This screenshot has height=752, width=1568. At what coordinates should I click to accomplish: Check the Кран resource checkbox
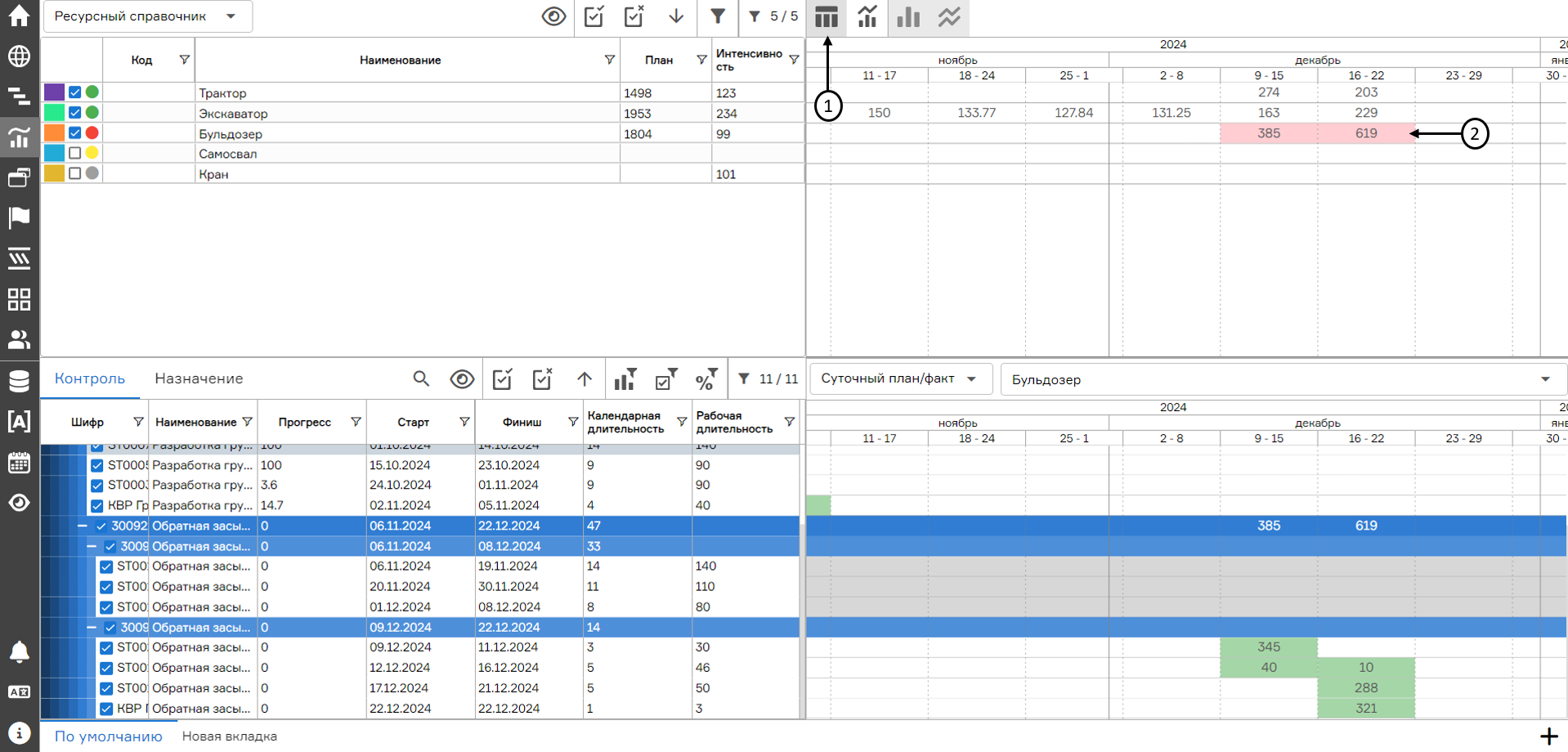(75, 173)
